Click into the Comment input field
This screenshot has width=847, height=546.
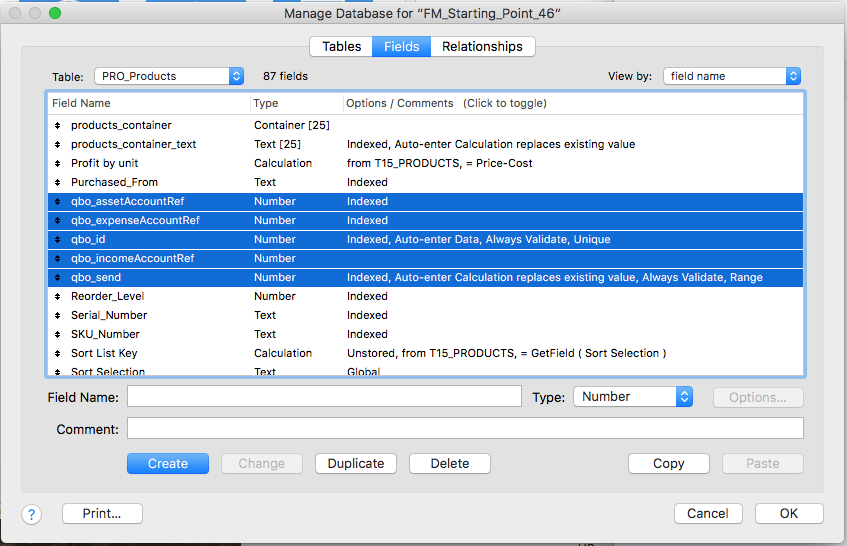(466, 428)
